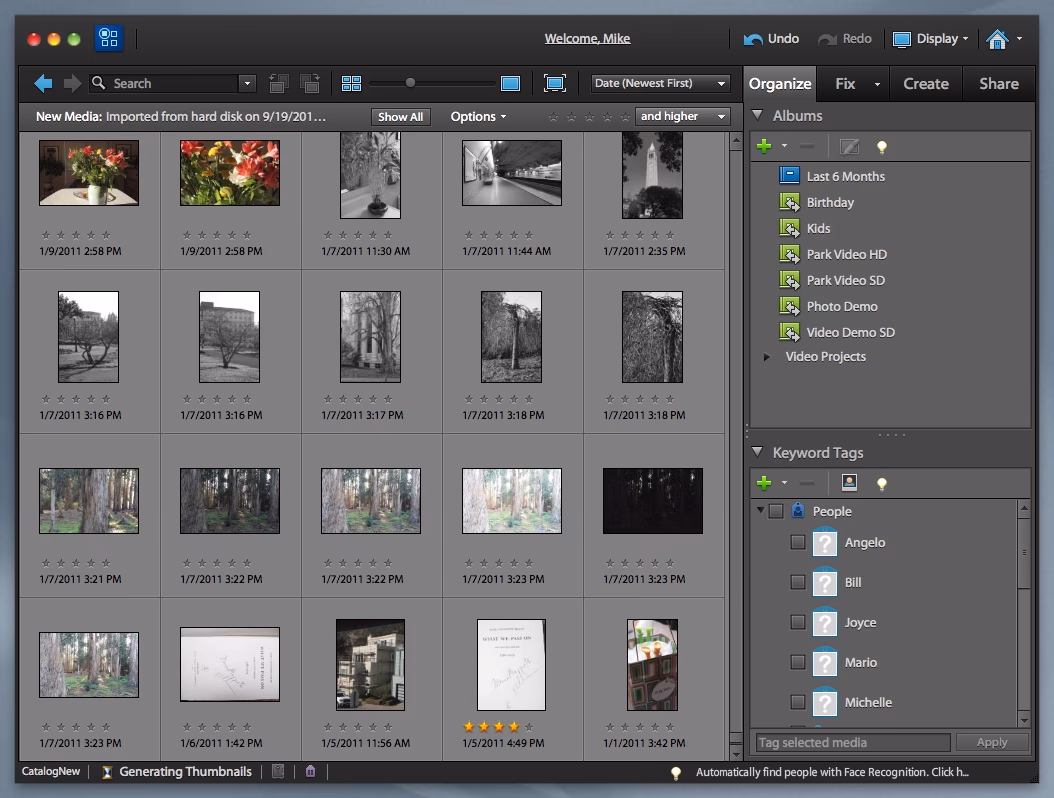The height and width of the screenshot is (798, 1054).
Task: Open the face recognition person icon in Keyword Tags
Action: click(x=849, y=483)
